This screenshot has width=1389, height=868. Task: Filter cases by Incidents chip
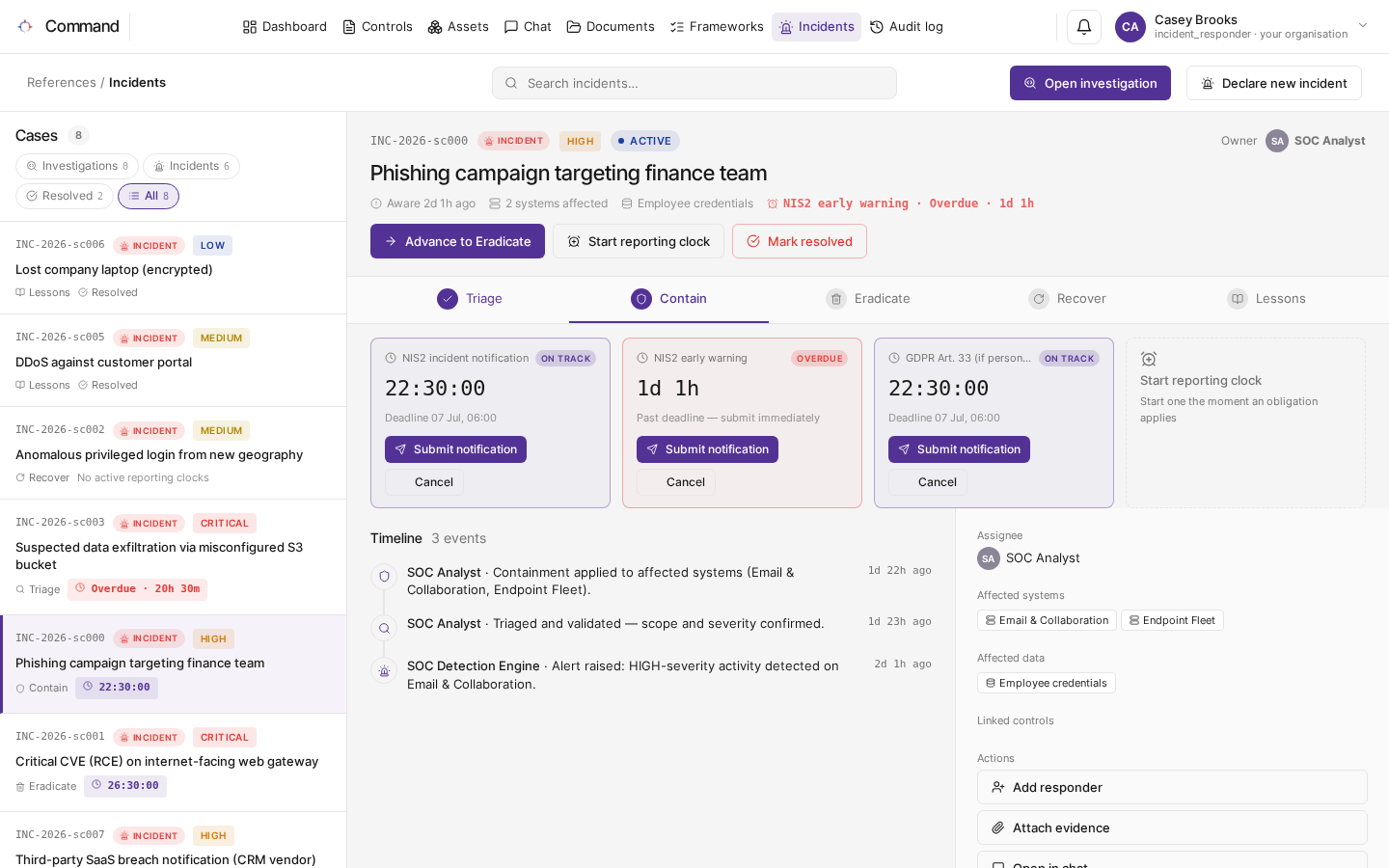(x=191, y=166)
